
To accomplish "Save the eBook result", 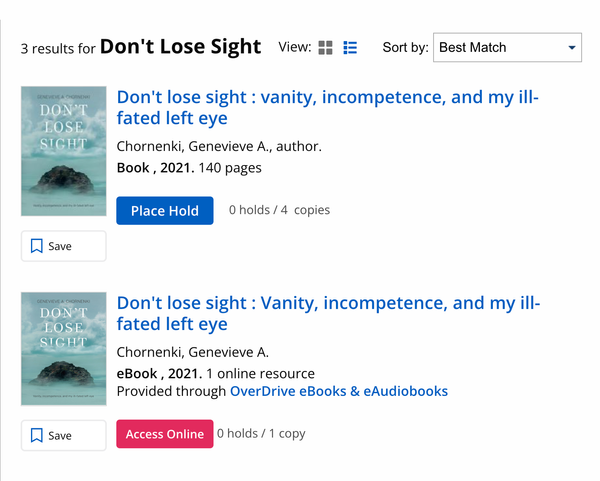I will click(x=64, y=435).
